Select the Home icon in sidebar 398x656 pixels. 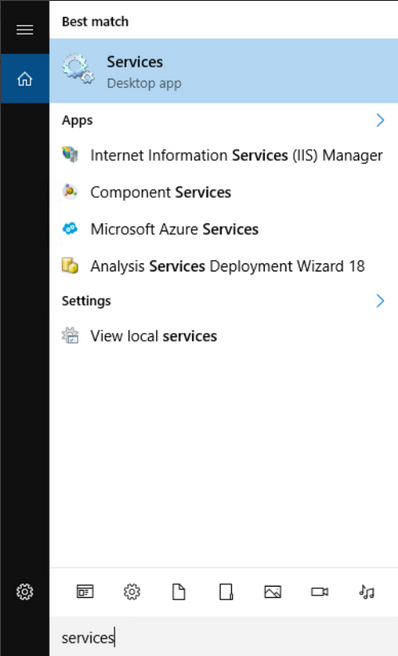tap(25, 78)
